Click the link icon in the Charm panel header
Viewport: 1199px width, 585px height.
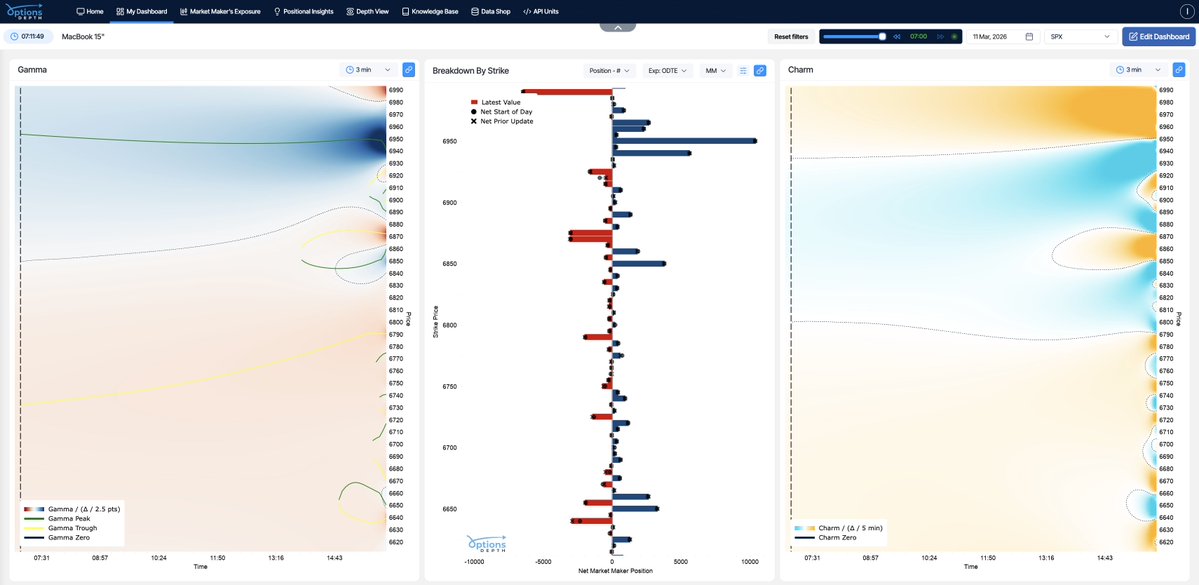click(x=1179, y=70)
